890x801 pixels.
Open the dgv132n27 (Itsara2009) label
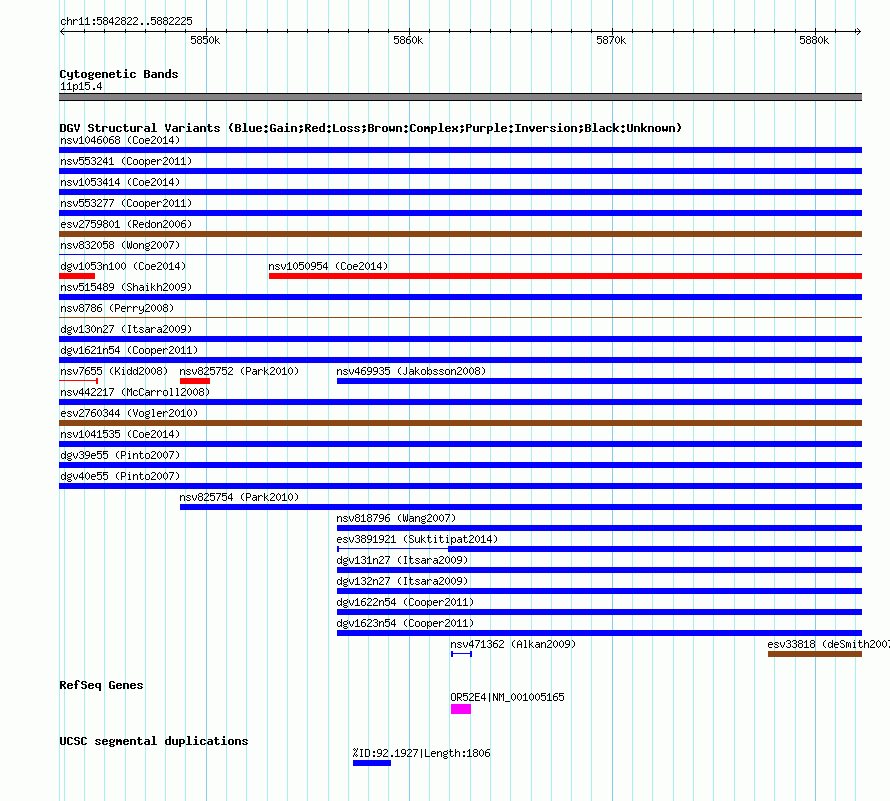402,581
